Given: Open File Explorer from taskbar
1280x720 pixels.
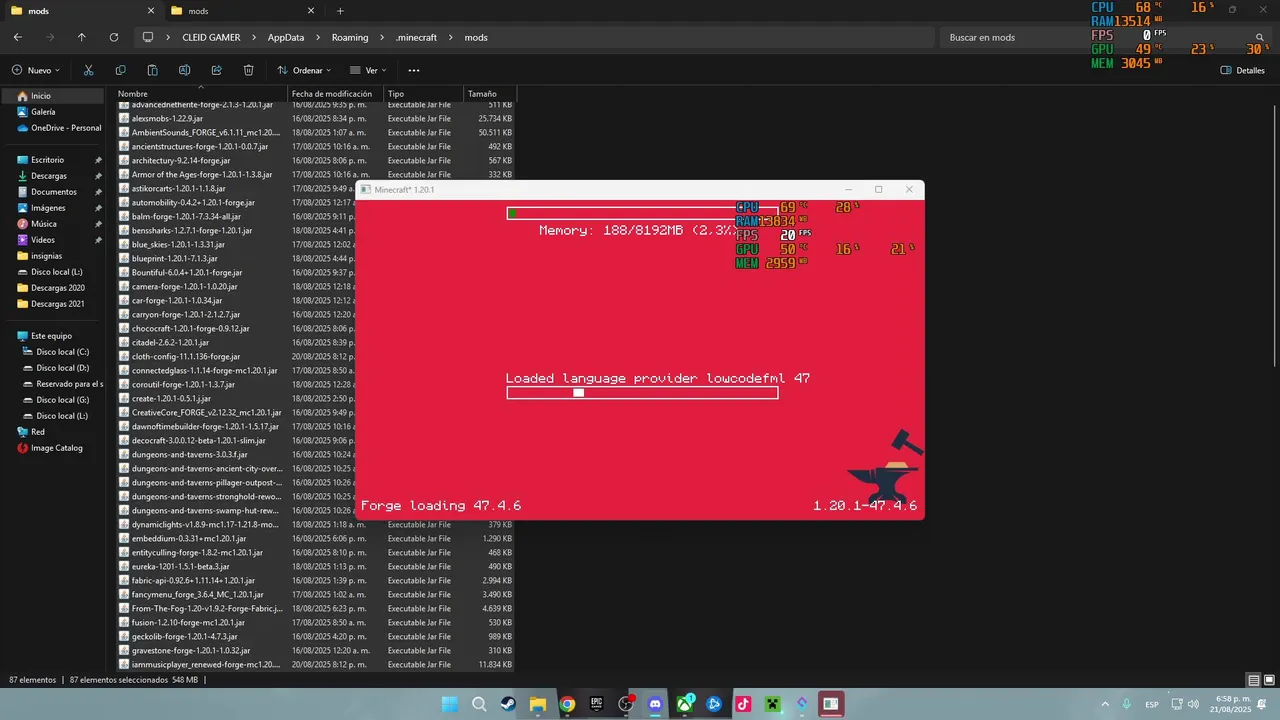Looking at the screenshot, I should 538,704.
